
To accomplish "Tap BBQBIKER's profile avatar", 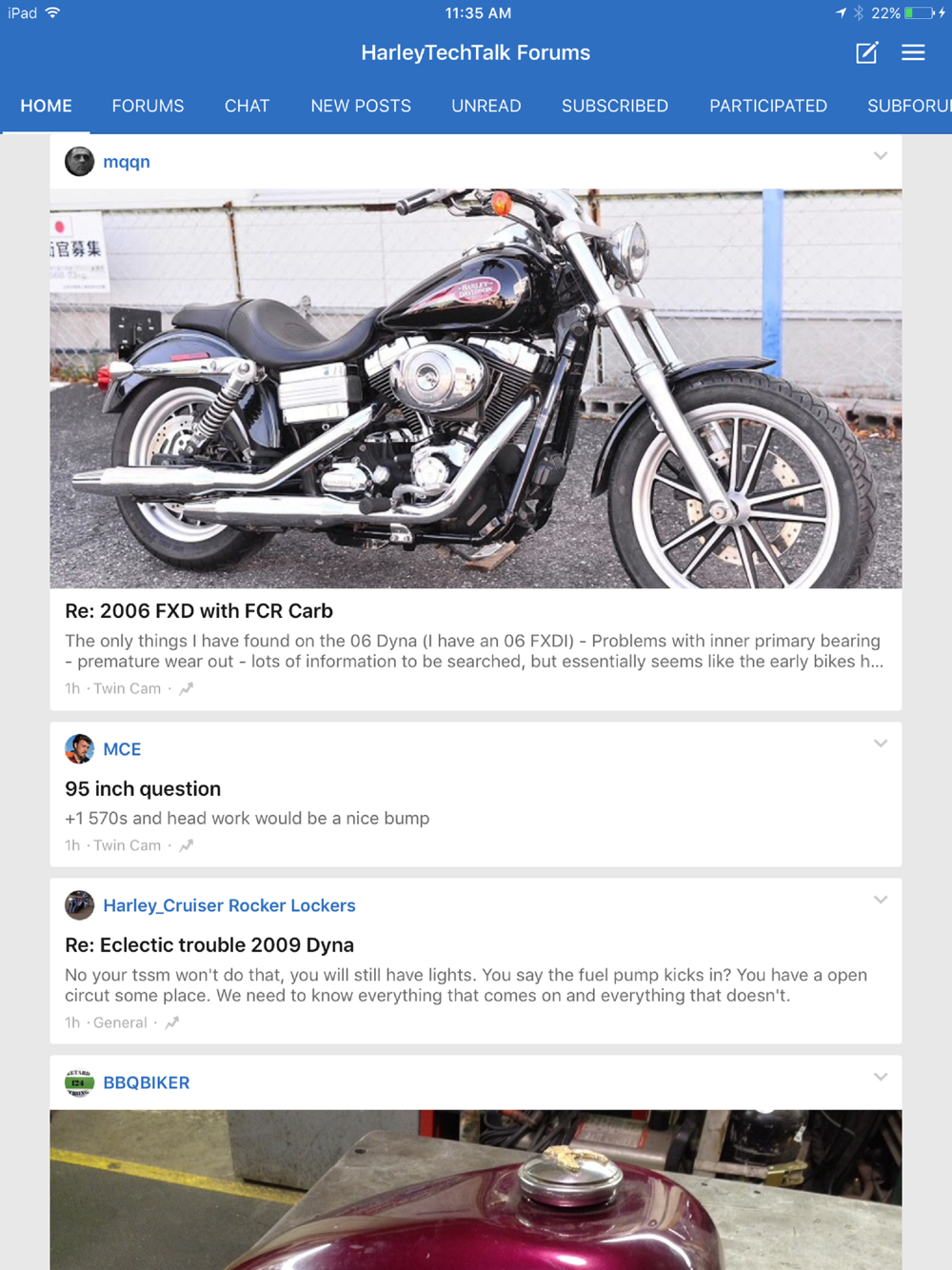I will pyautogui.click(x=79, y=1082).
